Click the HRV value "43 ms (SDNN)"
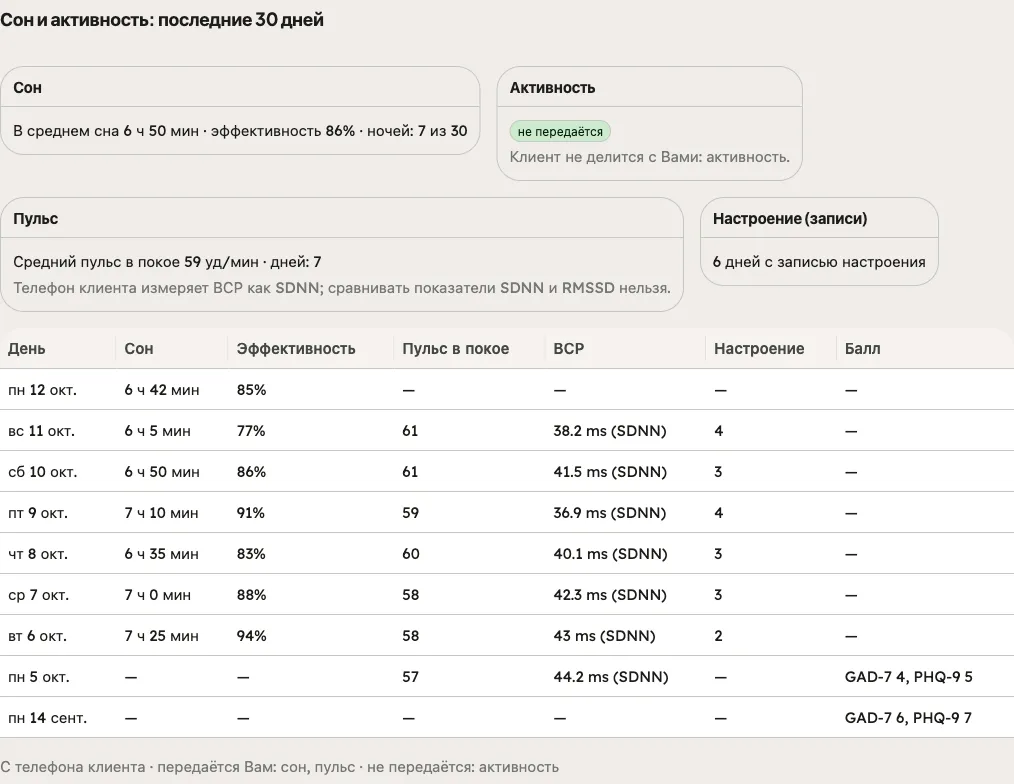1014x784 pixels. 605,637
